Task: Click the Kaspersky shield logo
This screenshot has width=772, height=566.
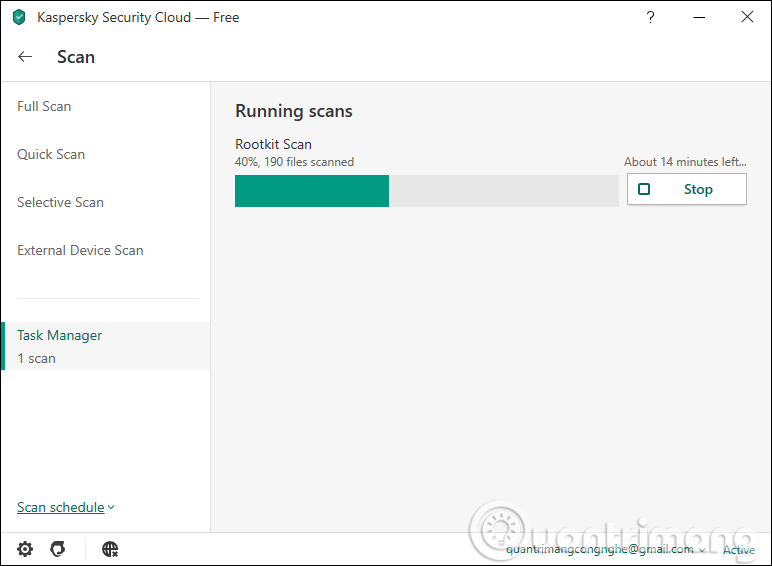Action: [19, 17]
